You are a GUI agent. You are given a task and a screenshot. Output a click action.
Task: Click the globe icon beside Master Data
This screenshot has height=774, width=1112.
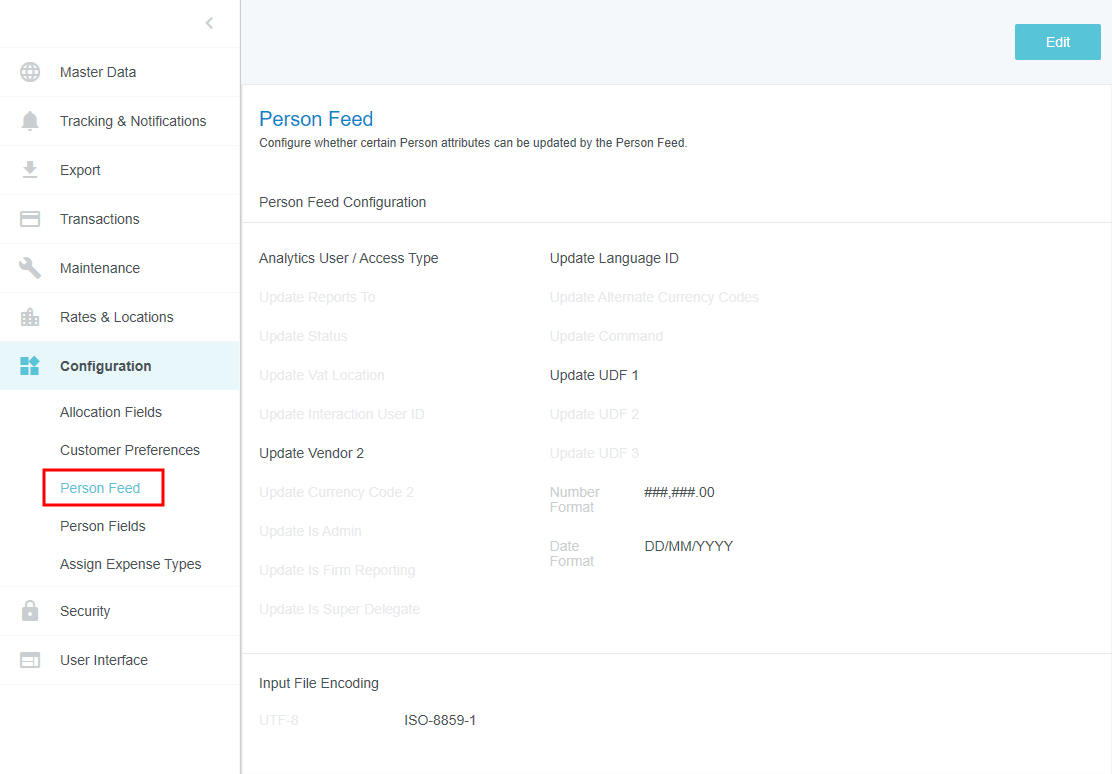[30, 72]
